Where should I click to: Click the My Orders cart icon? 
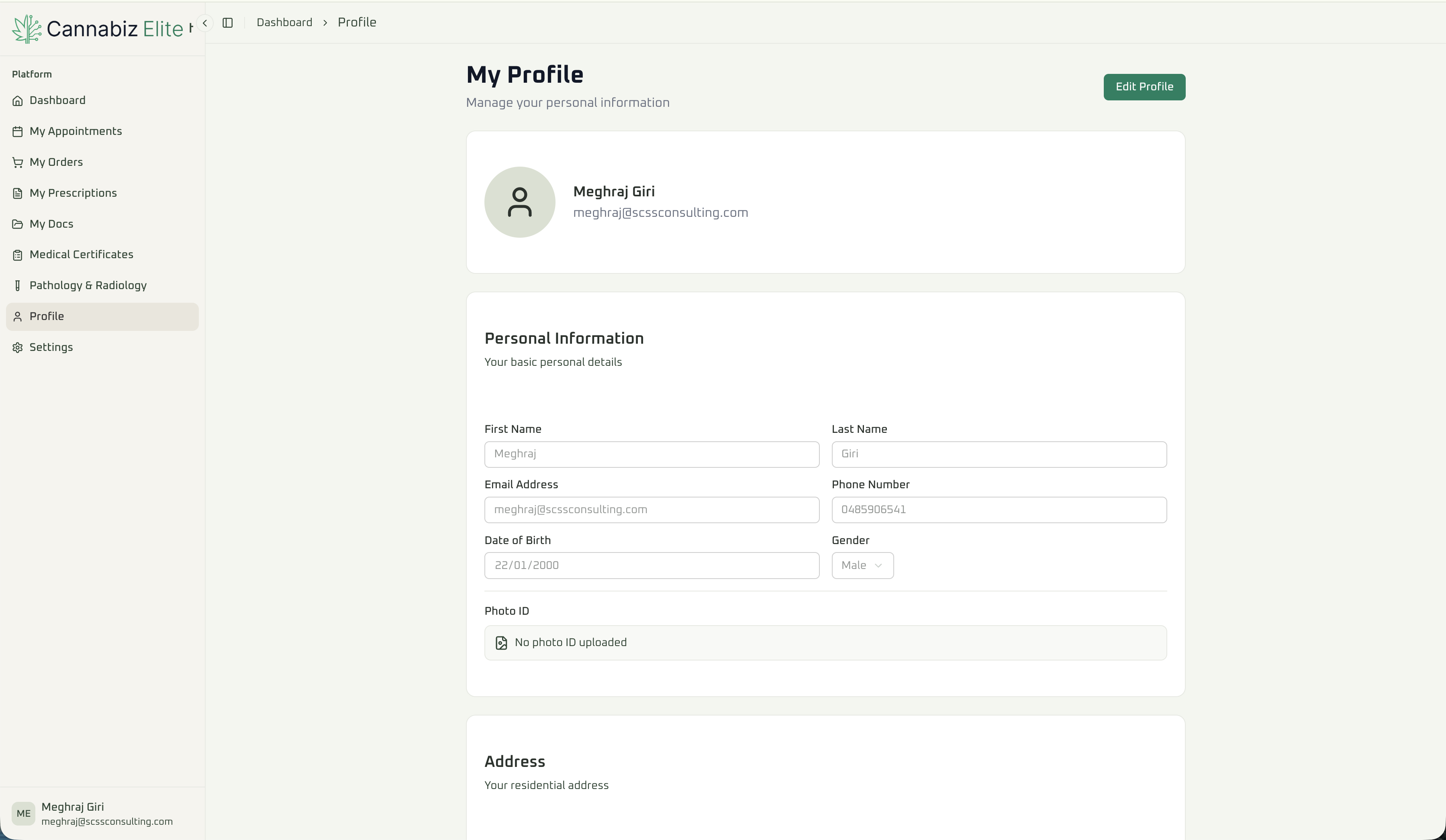18,162
